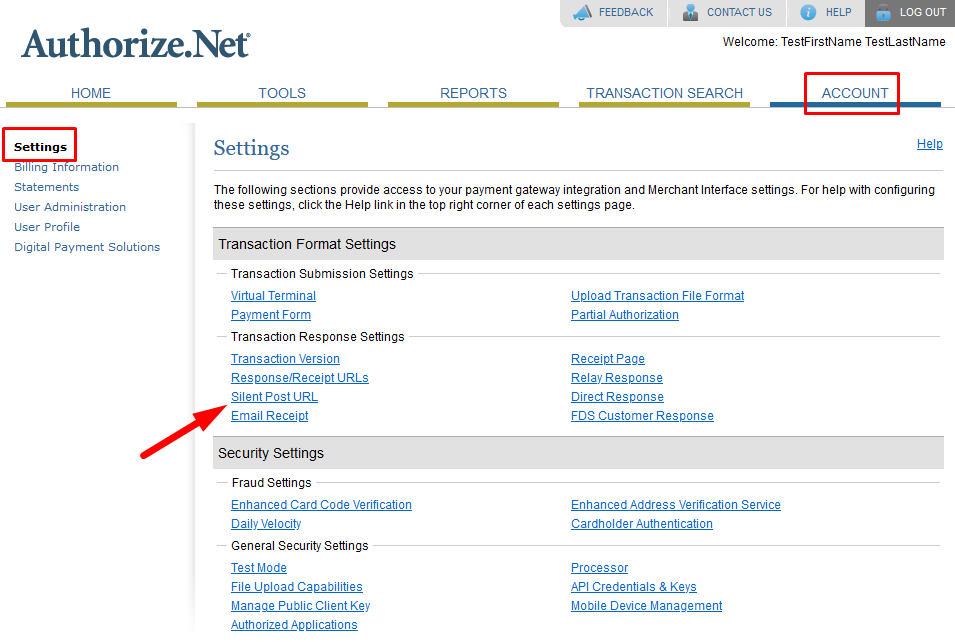Image resolution: width=955 pixels, height=642 pixels.
Task: Click the Virtual Terminal link
Action: tap(273, 296)
